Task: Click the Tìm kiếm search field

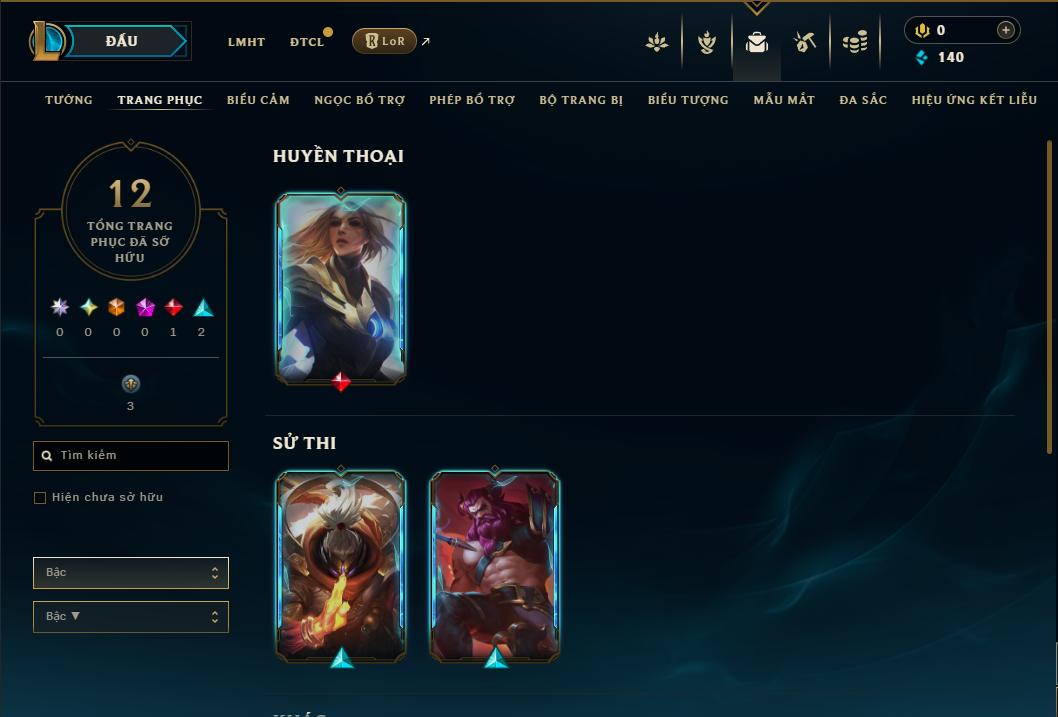Action: [x=131, y=455]
